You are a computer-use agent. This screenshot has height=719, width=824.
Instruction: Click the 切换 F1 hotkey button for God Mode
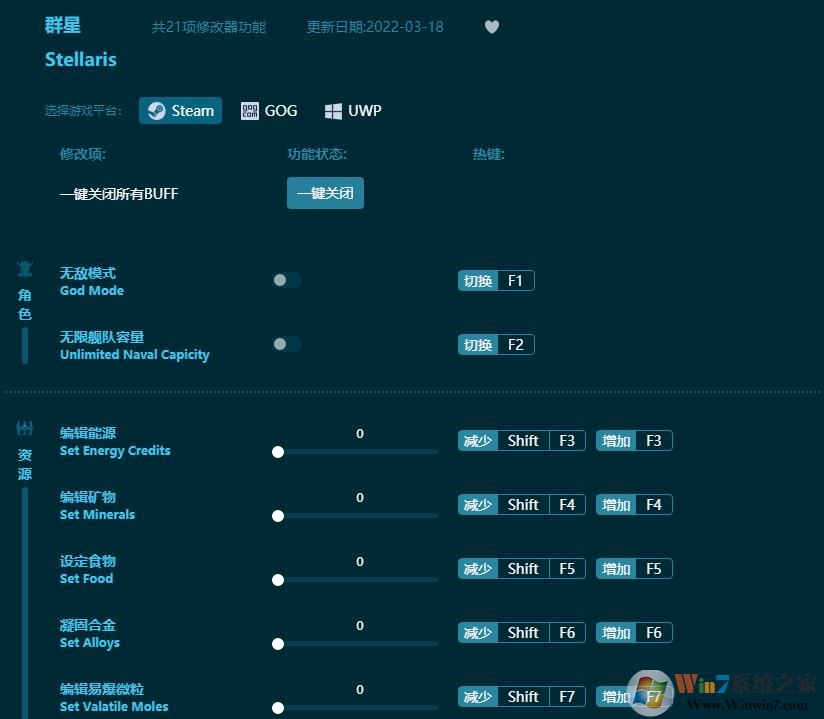coord(496,281)
